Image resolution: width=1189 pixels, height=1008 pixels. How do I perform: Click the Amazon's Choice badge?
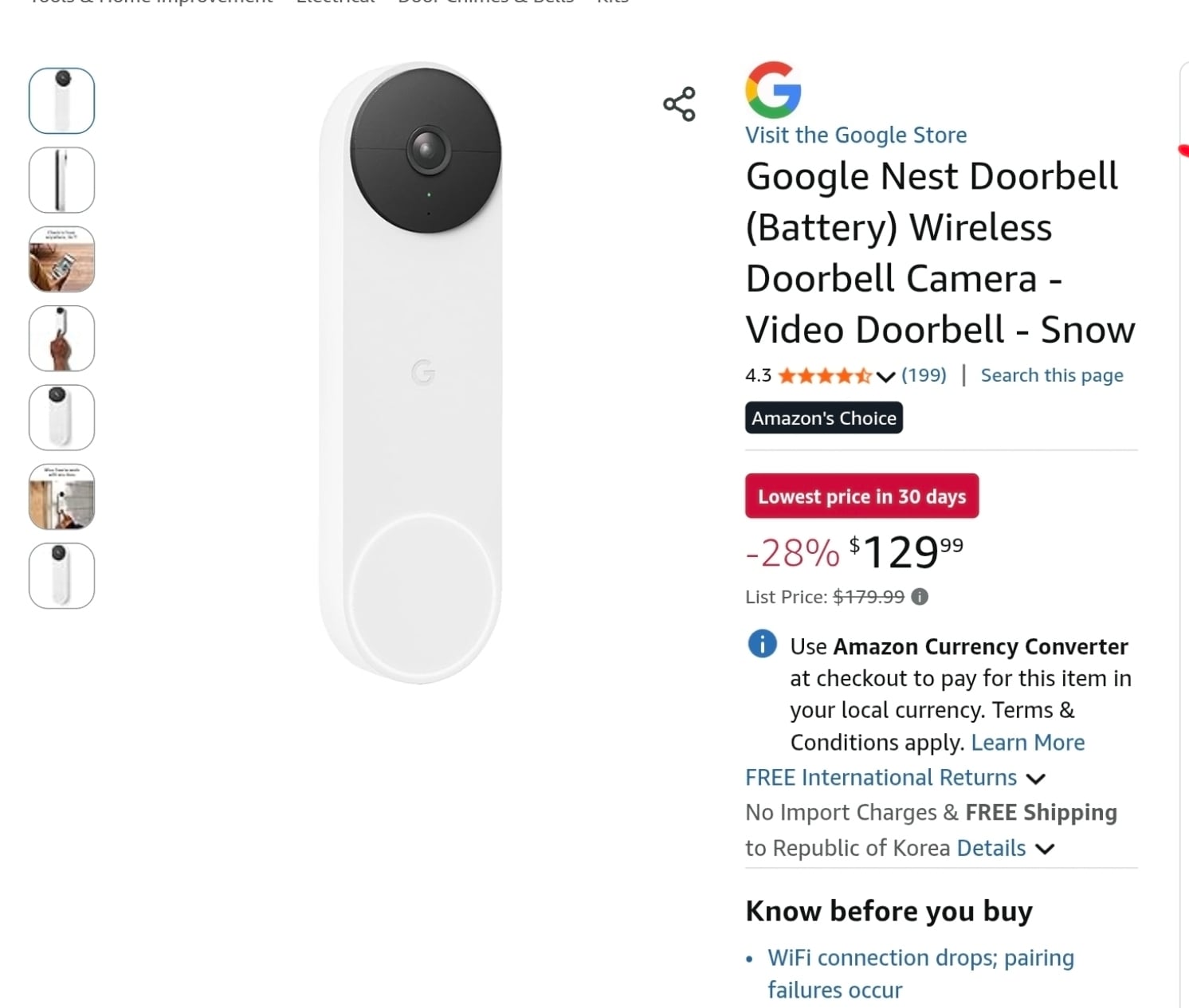pyautogui.click(x=824, y=418)
